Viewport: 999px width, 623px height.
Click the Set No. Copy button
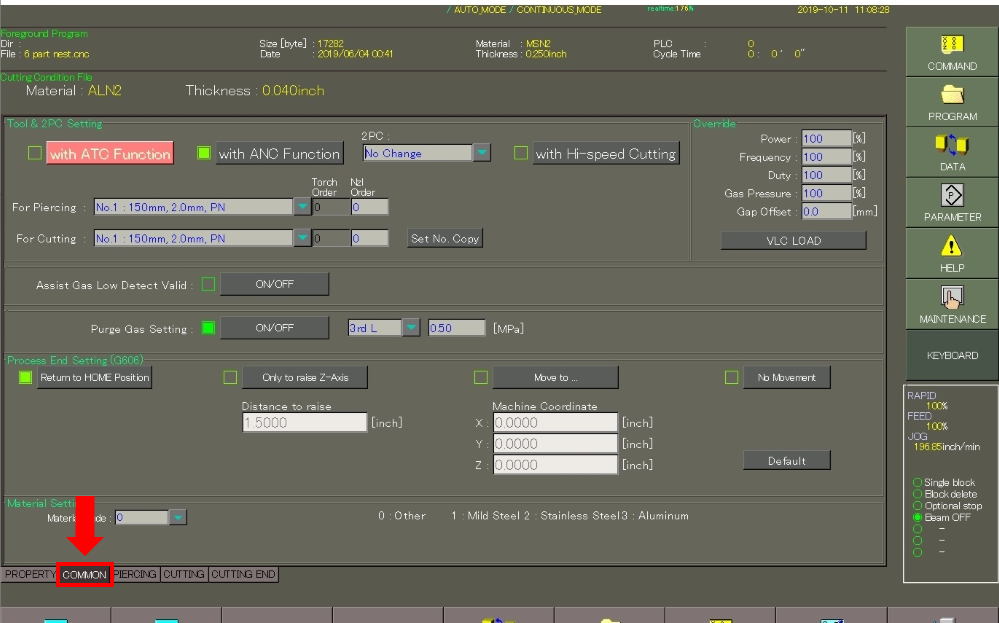click(445, 238)
